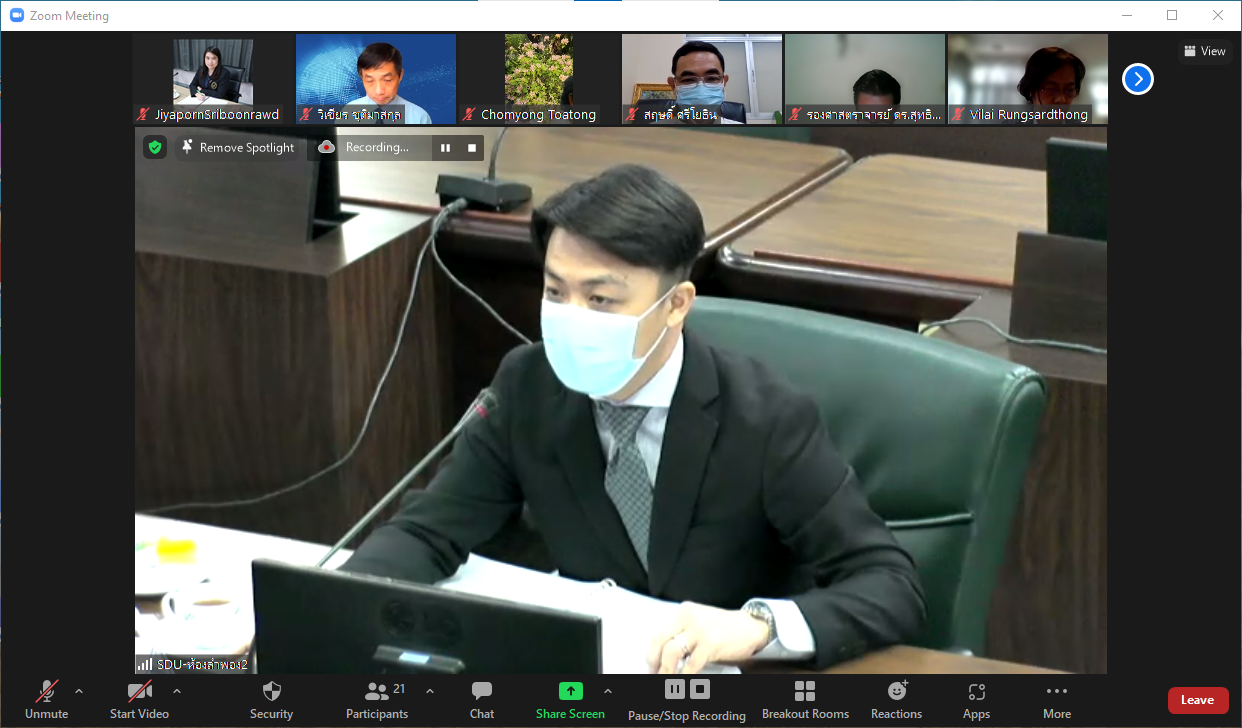
Task: Click the green encryption shield icon
Action: [x=154, y=147]
